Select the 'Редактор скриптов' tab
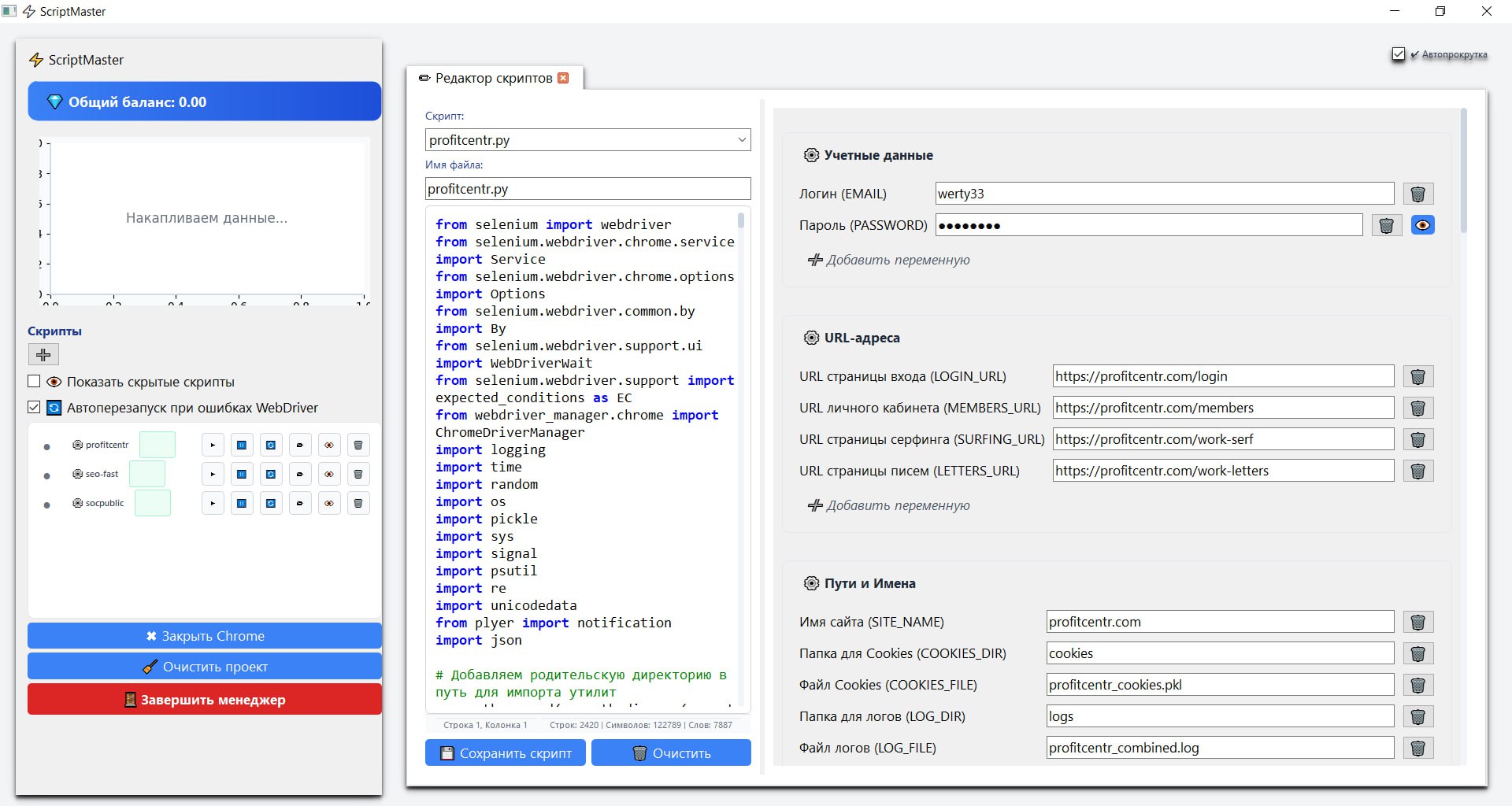This screenshot has height=806, width=1512. (x=488, y=78)
